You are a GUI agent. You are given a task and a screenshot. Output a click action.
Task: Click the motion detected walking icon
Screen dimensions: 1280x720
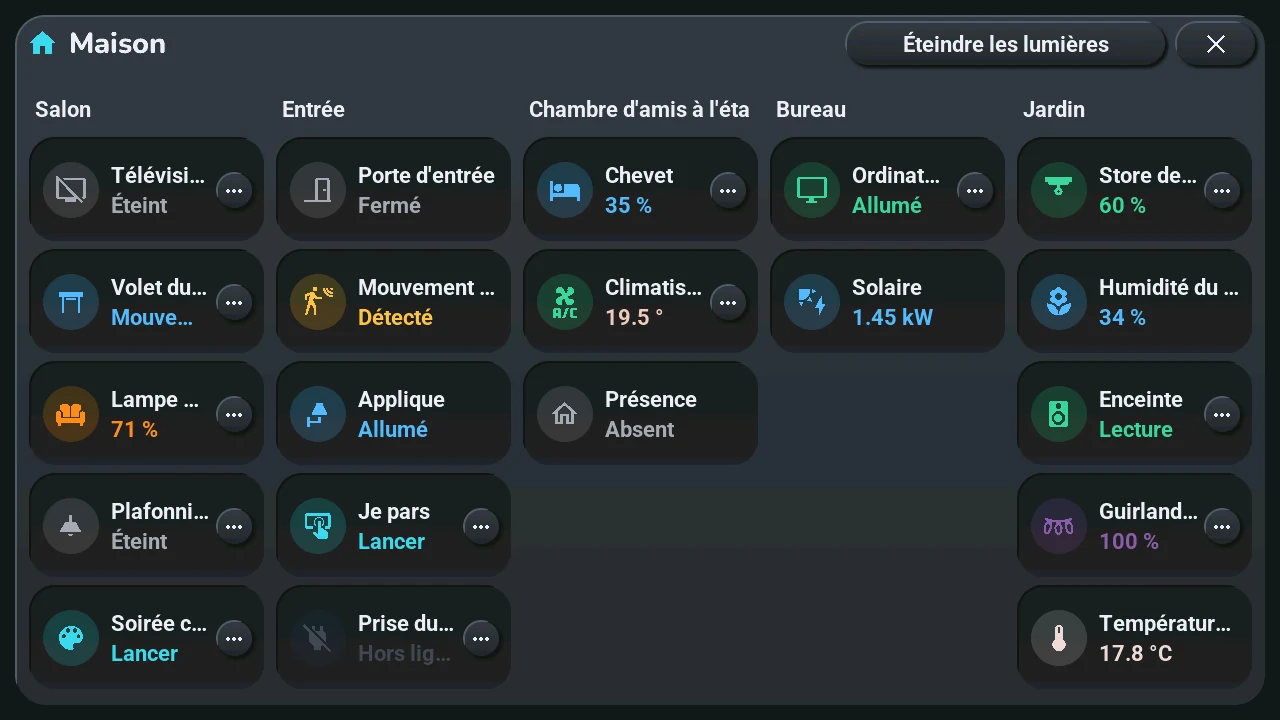tap(318, 301)
